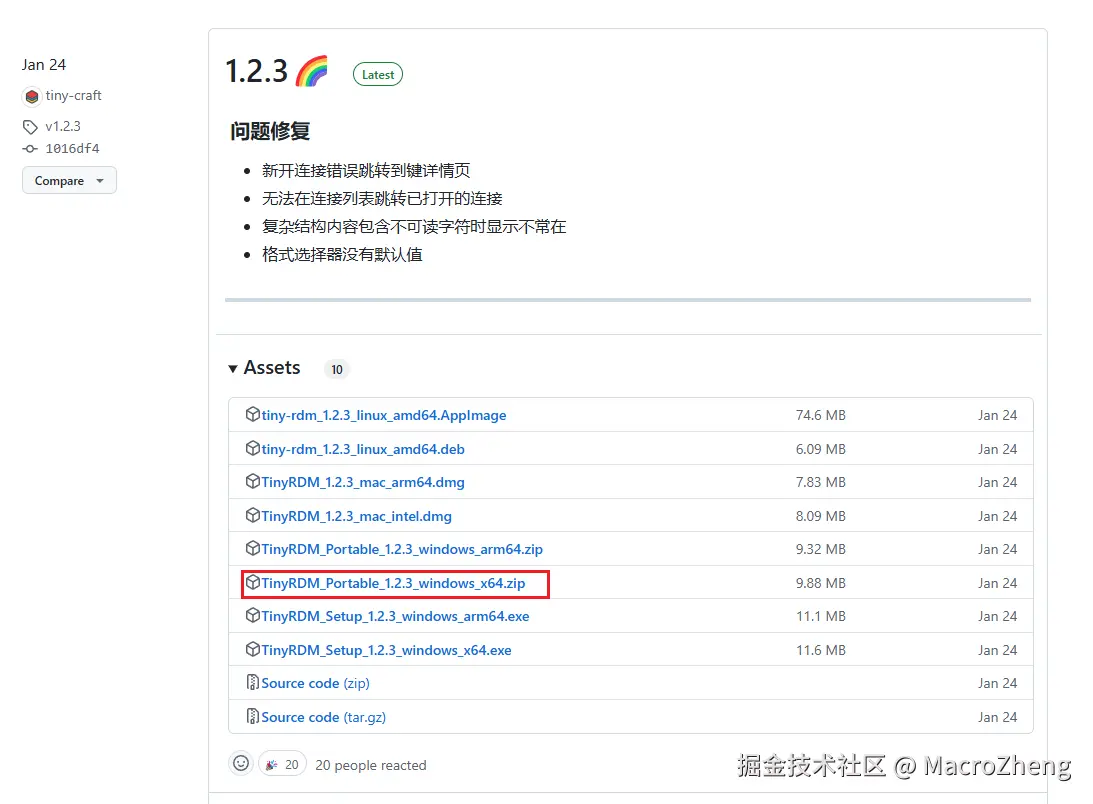Screen dimensions: 1093x804
Task: Click package icon for Setup windows_arm64.exe
Action: tap(253, 615)
